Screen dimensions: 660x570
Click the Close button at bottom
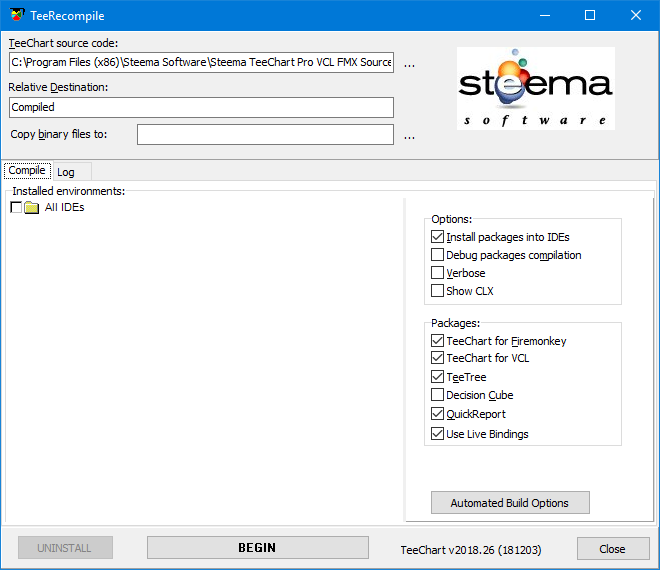point(613,549)
